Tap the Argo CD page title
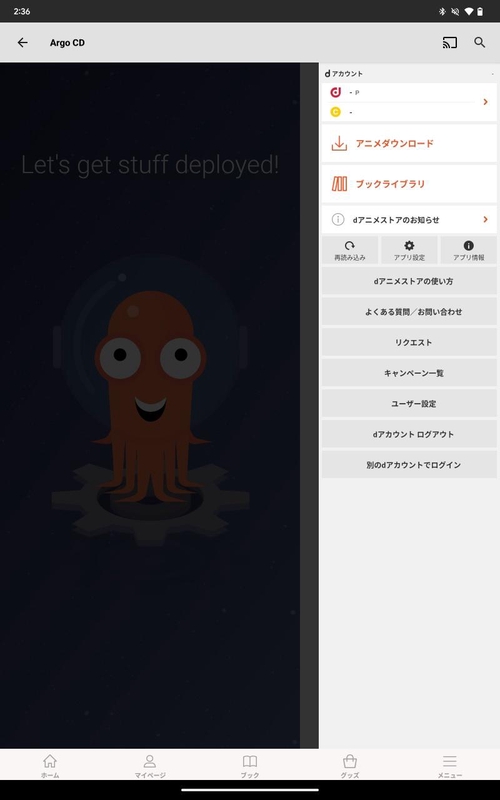Viewport: 500px width, 800px height. coord(67,43)
